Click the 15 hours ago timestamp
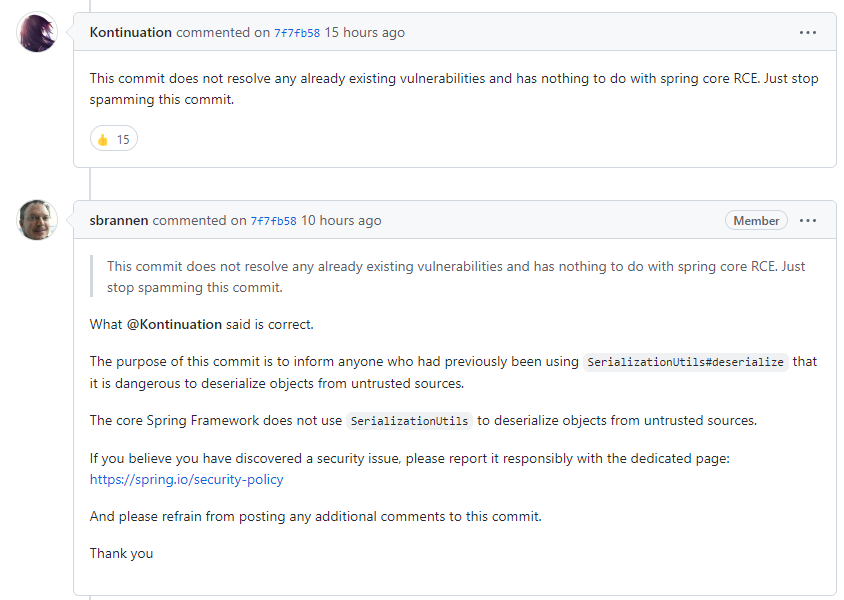 click(x=364, y=32)
